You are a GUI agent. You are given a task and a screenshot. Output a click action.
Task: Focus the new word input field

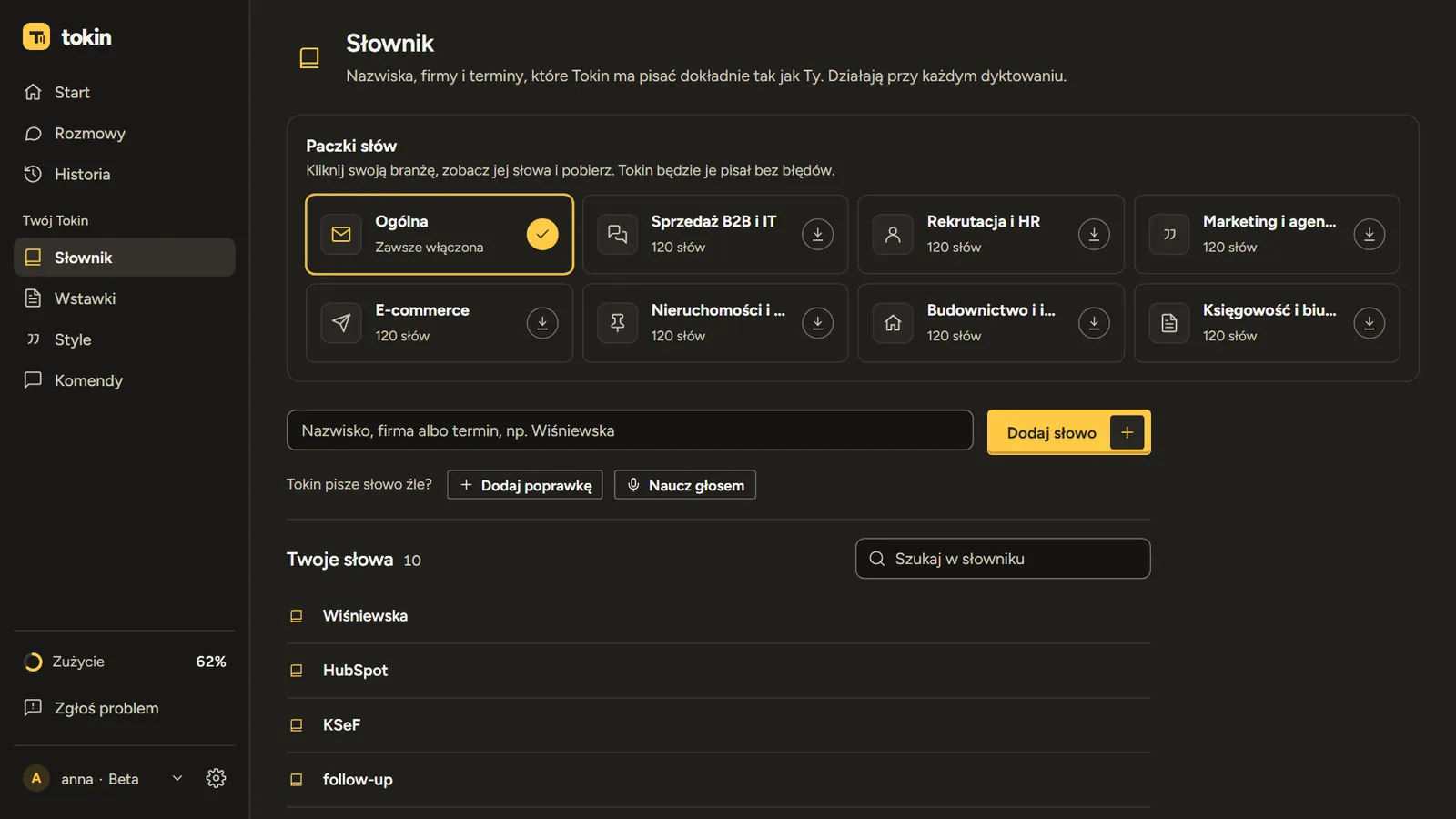(x=630, y=430)
